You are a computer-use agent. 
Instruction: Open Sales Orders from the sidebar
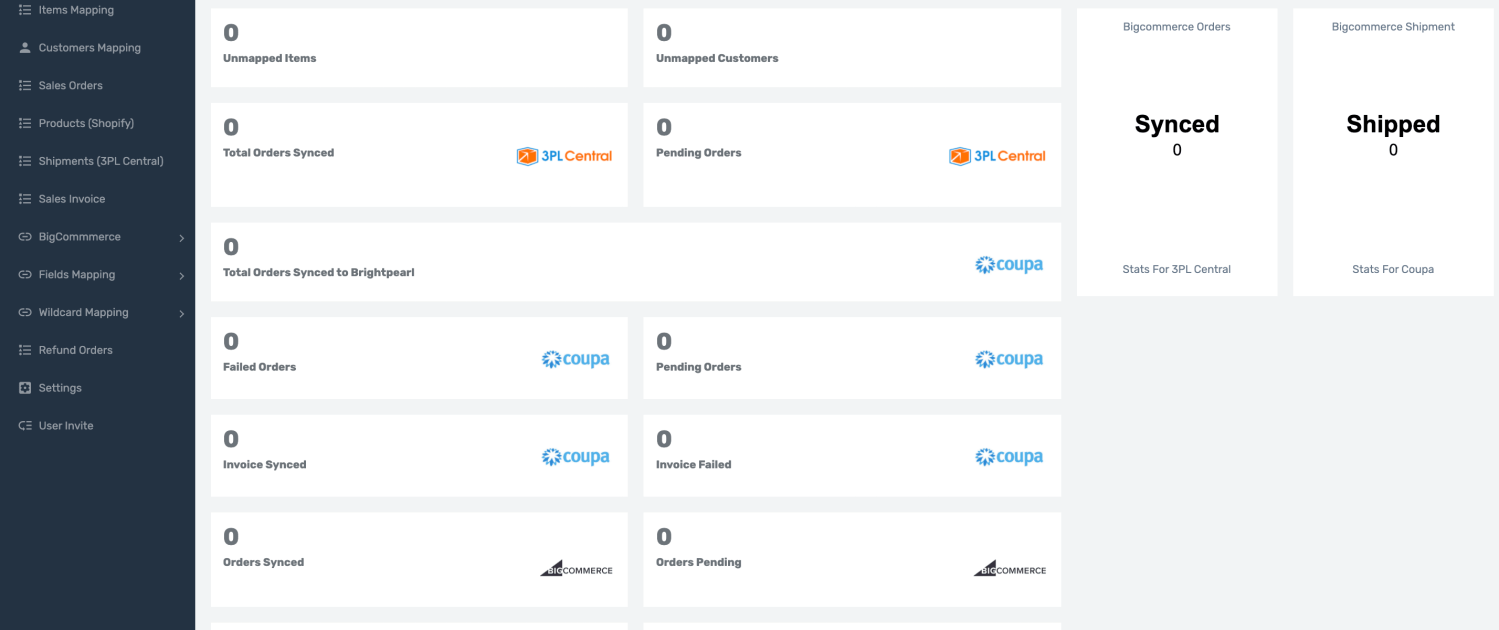pos(70,86)
